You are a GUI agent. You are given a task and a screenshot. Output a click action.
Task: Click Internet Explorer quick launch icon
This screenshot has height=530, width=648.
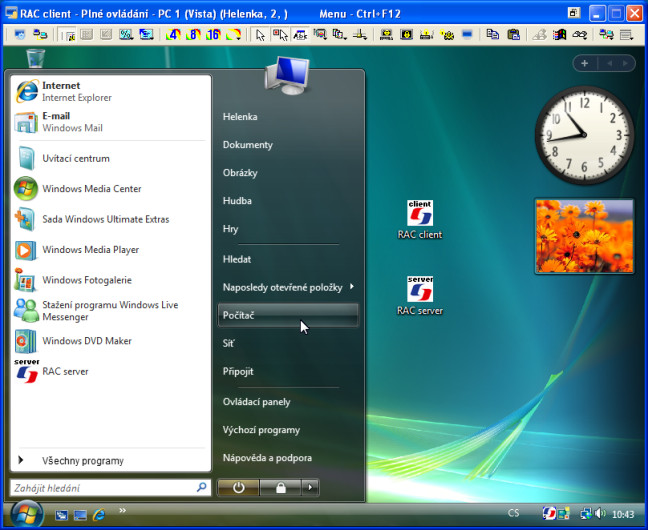(99, 515)
